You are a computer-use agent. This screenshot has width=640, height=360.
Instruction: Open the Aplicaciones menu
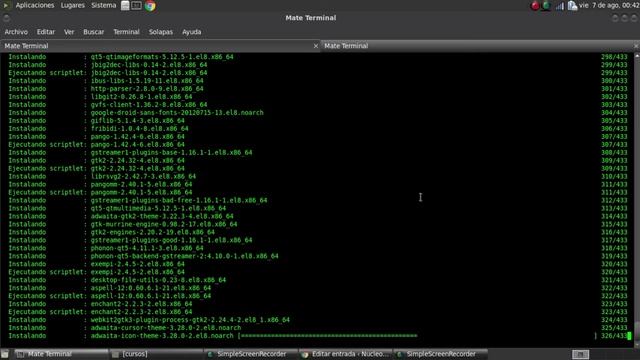(x=35, y=5)
